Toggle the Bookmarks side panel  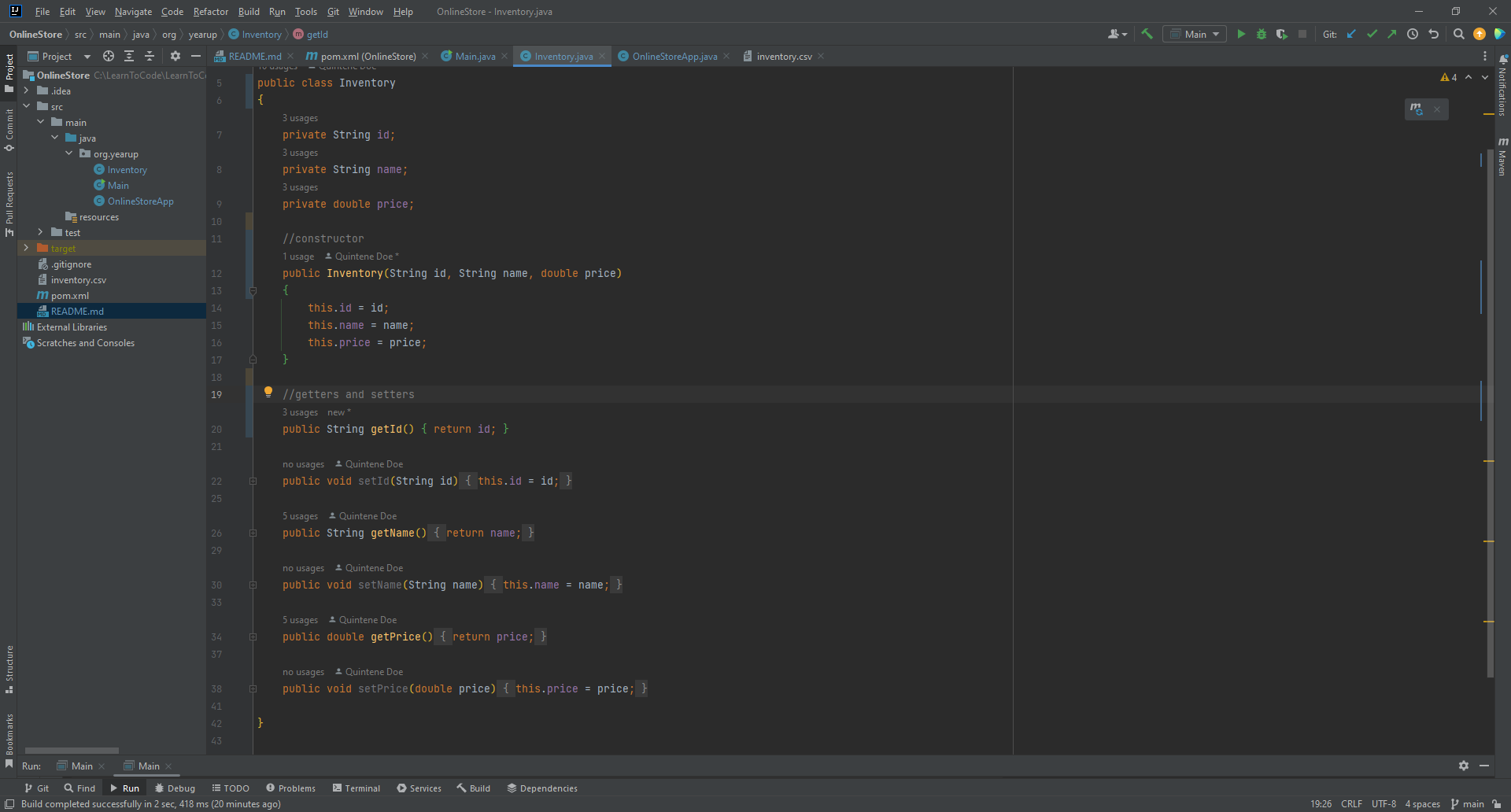coord(9,740)
